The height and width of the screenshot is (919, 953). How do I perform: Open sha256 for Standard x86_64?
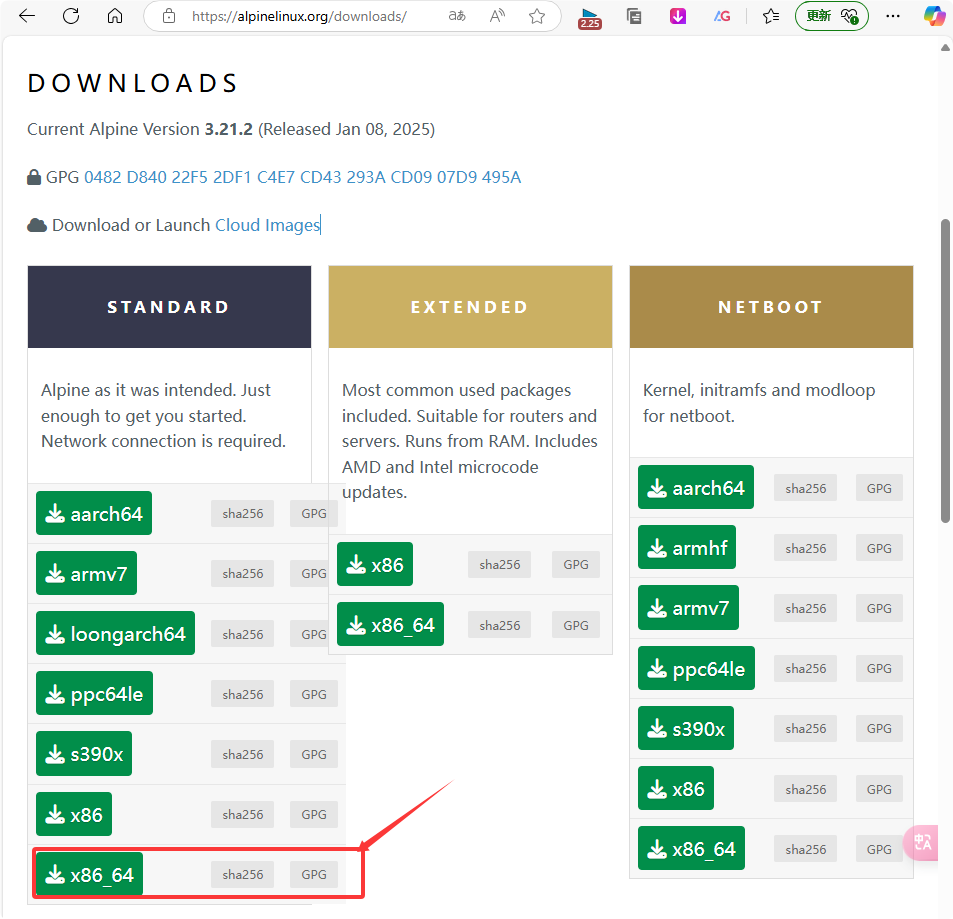click(x=243, y=874)
